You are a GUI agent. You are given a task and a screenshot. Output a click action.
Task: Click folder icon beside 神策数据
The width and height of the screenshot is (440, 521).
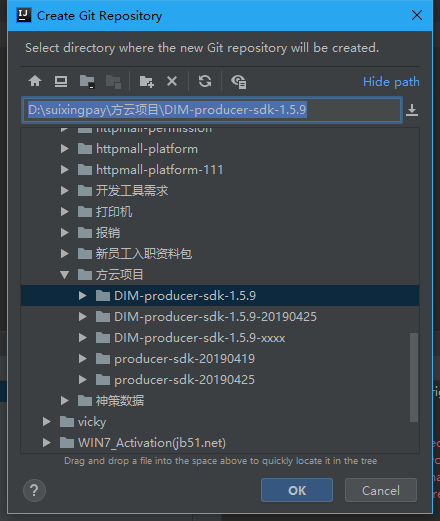85,401
